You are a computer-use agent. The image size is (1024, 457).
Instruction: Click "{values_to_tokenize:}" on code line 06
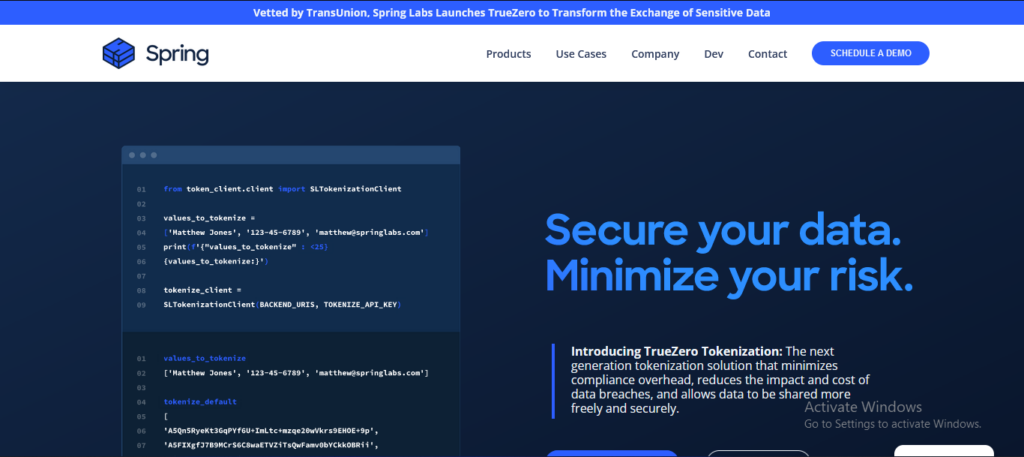tap(216, 261)
